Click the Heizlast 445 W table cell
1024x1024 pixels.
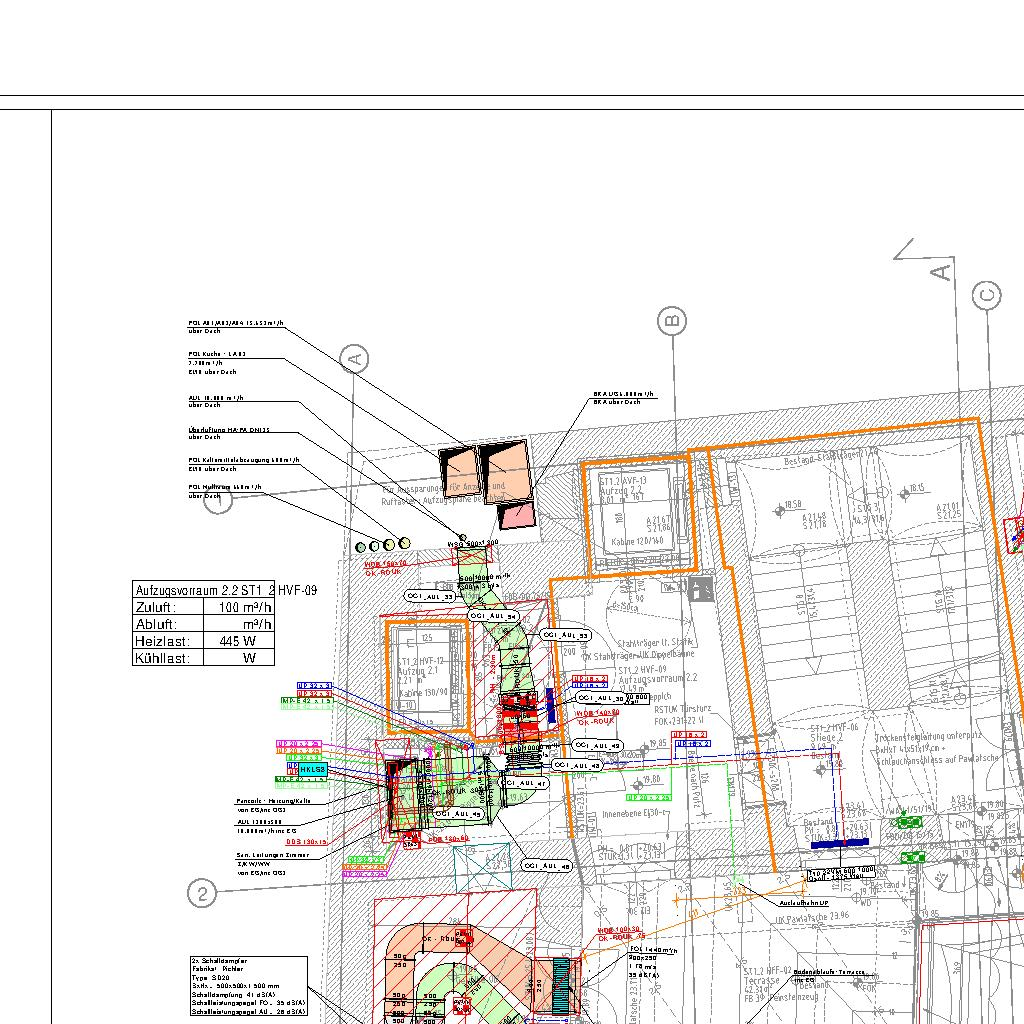pyautogui.click(x=238, y=641)
